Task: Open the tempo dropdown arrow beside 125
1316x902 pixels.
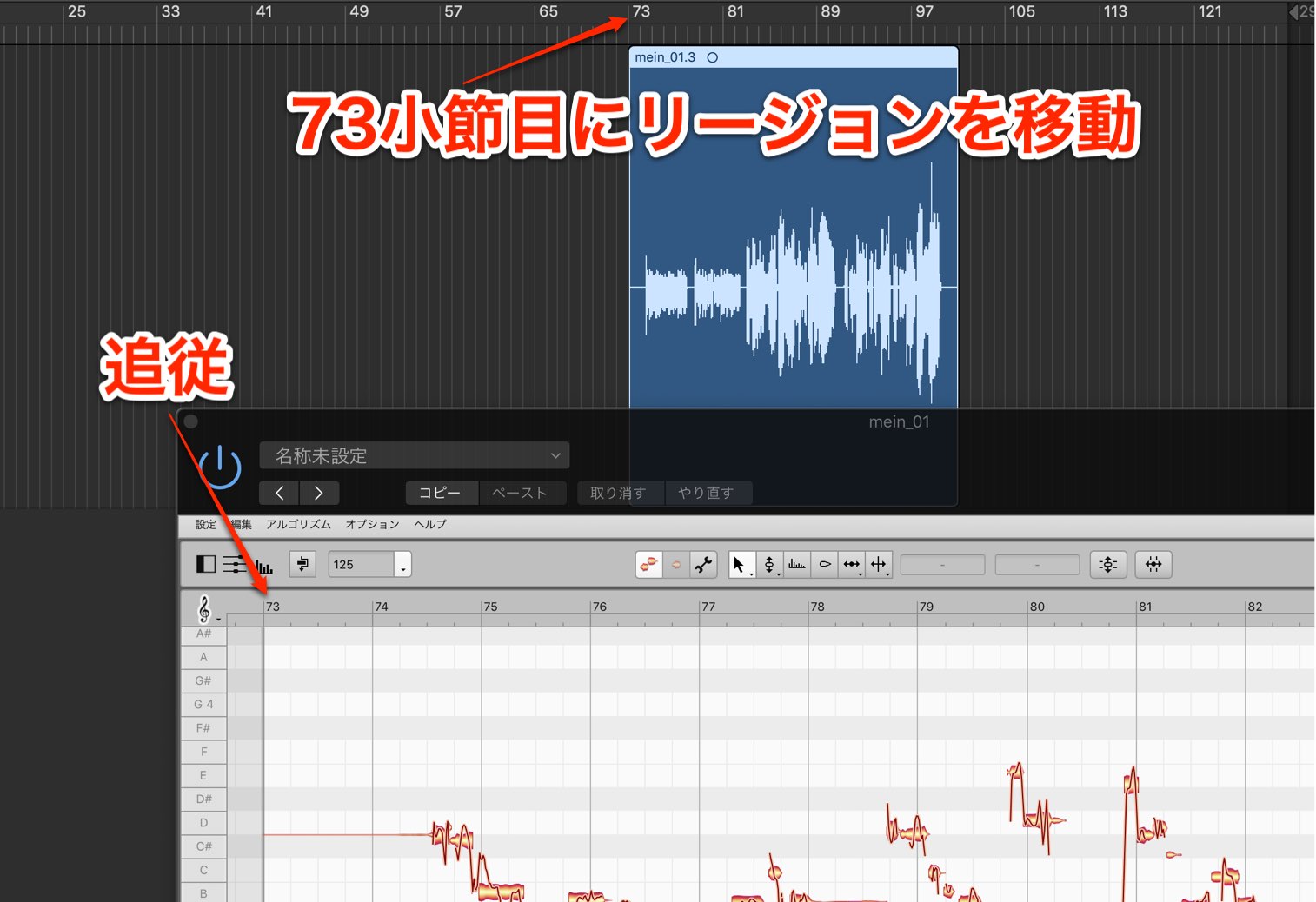Action: click(x=402, y=564)
